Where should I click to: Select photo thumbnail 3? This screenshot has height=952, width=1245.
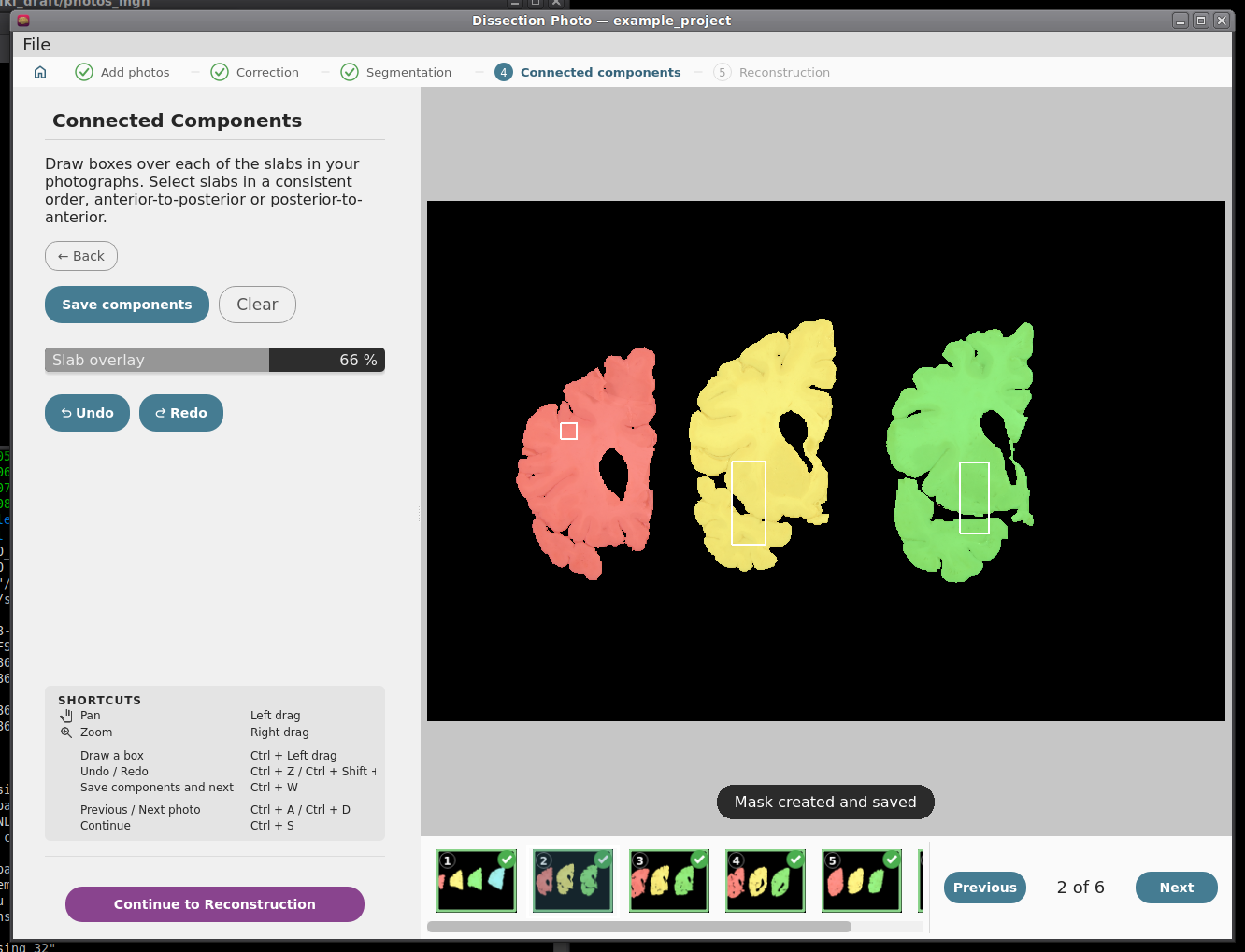669,881
